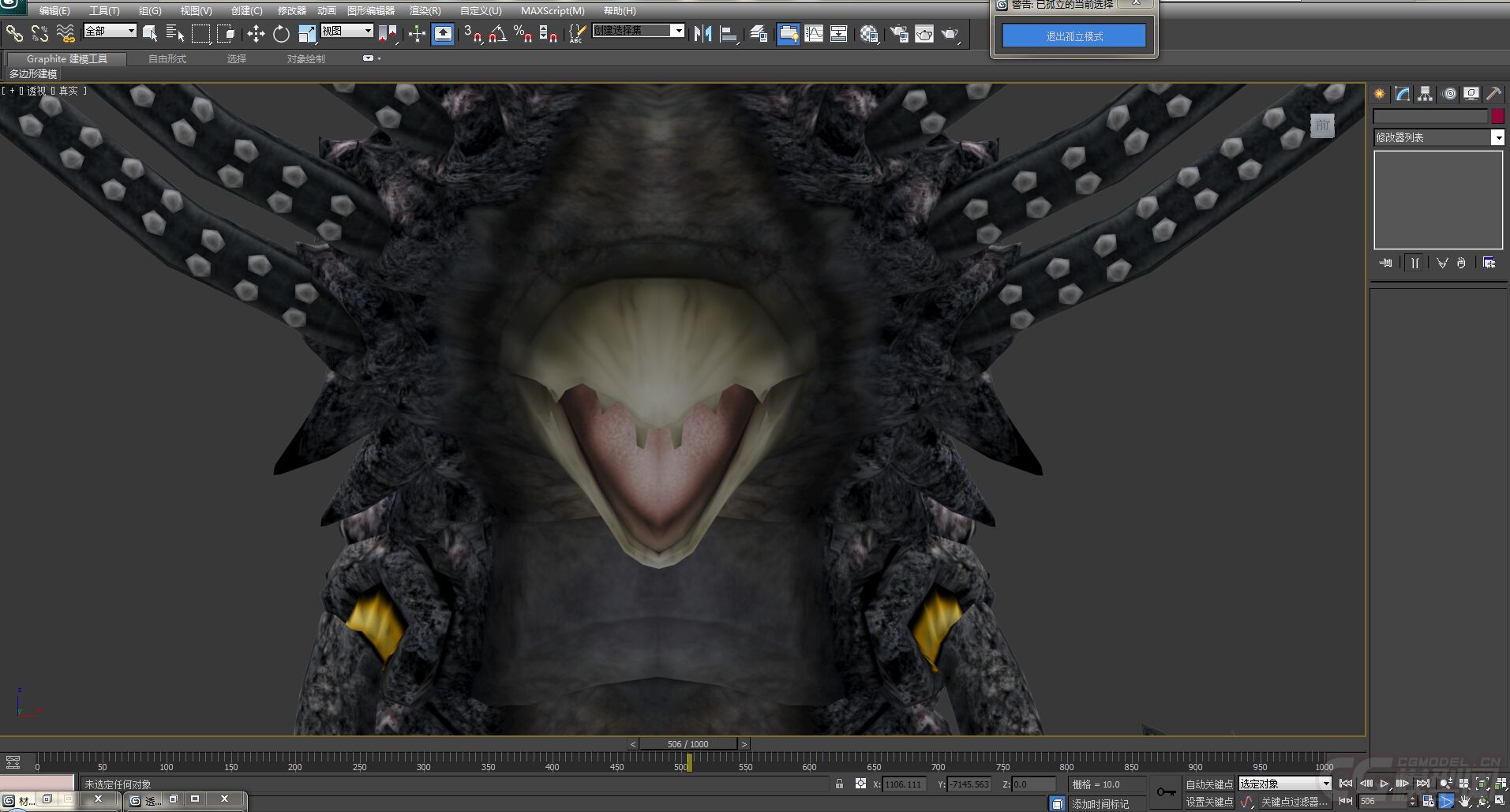Switch to the 对象绘制 ribbon tab
This screenshot has width=1510, height=812.
pos(305,59)
